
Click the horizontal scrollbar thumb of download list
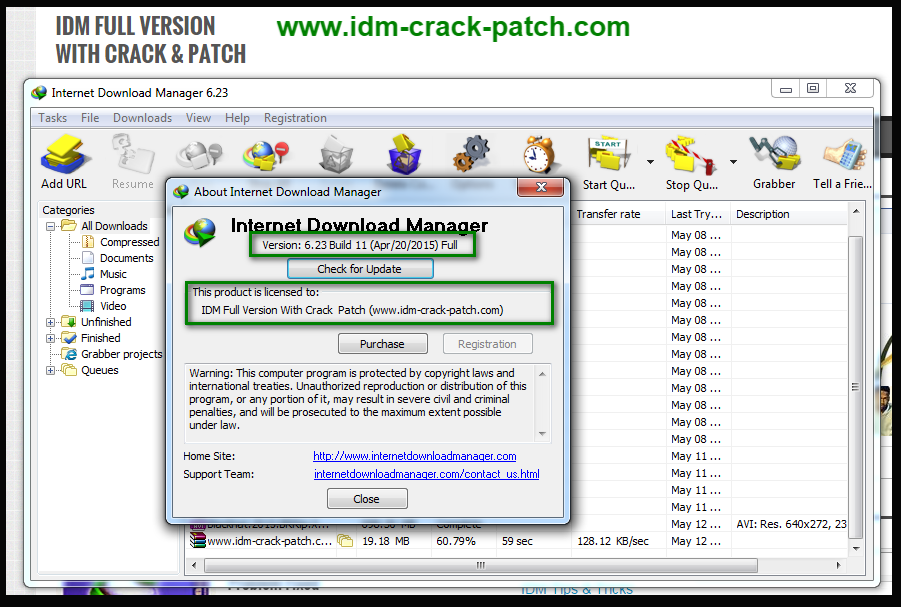coord(480,565)
